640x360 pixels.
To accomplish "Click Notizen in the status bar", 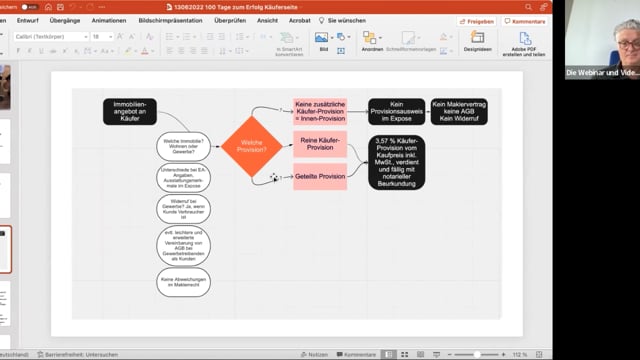I will (x=314, y=355).
